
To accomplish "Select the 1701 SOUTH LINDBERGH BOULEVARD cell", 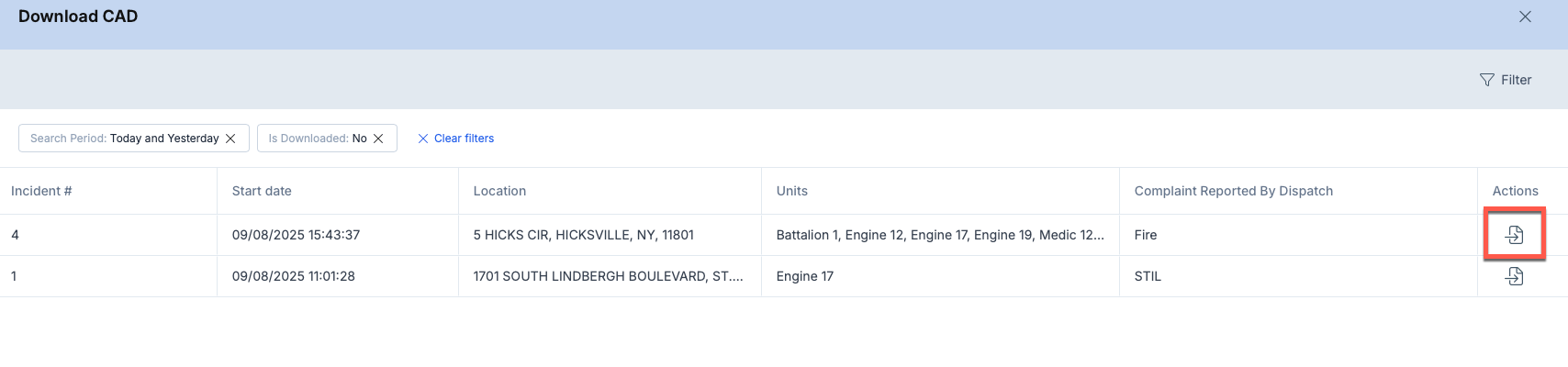I will click(x=609, y=276).
